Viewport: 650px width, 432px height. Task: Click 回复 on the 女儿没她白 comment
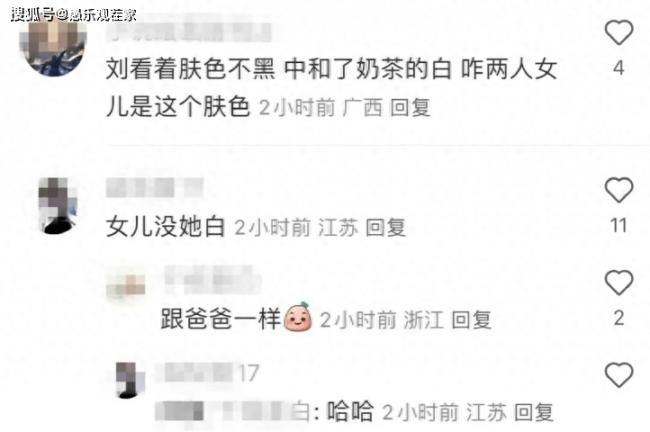point(386,227)
